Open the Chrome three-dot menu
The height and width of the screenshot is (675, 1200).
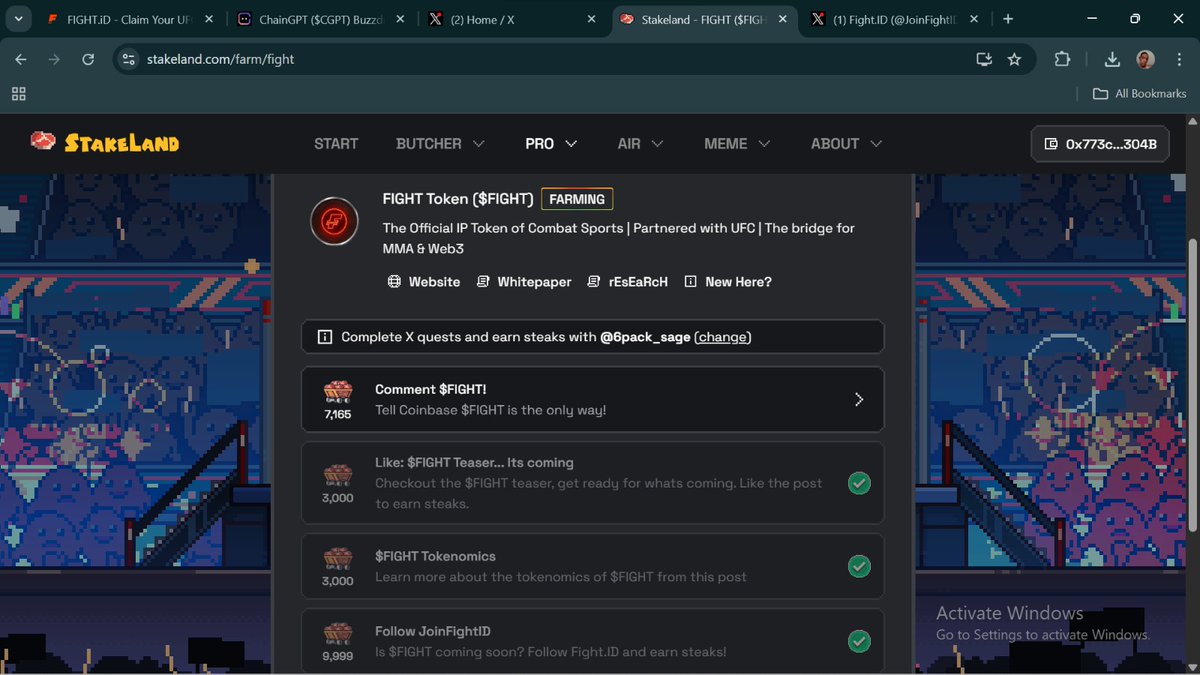pos(1178,59)
